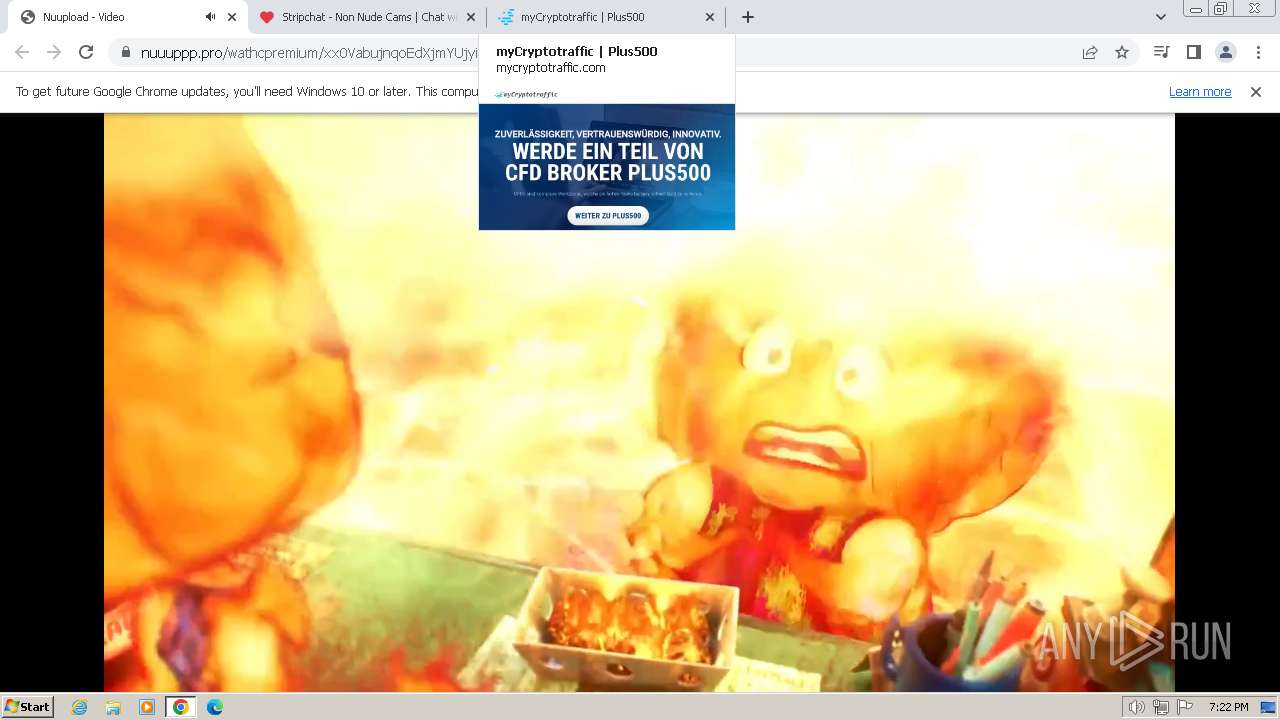The image size is (1280, 720).
Task: Reload the current page
Action: click(86, 52)
